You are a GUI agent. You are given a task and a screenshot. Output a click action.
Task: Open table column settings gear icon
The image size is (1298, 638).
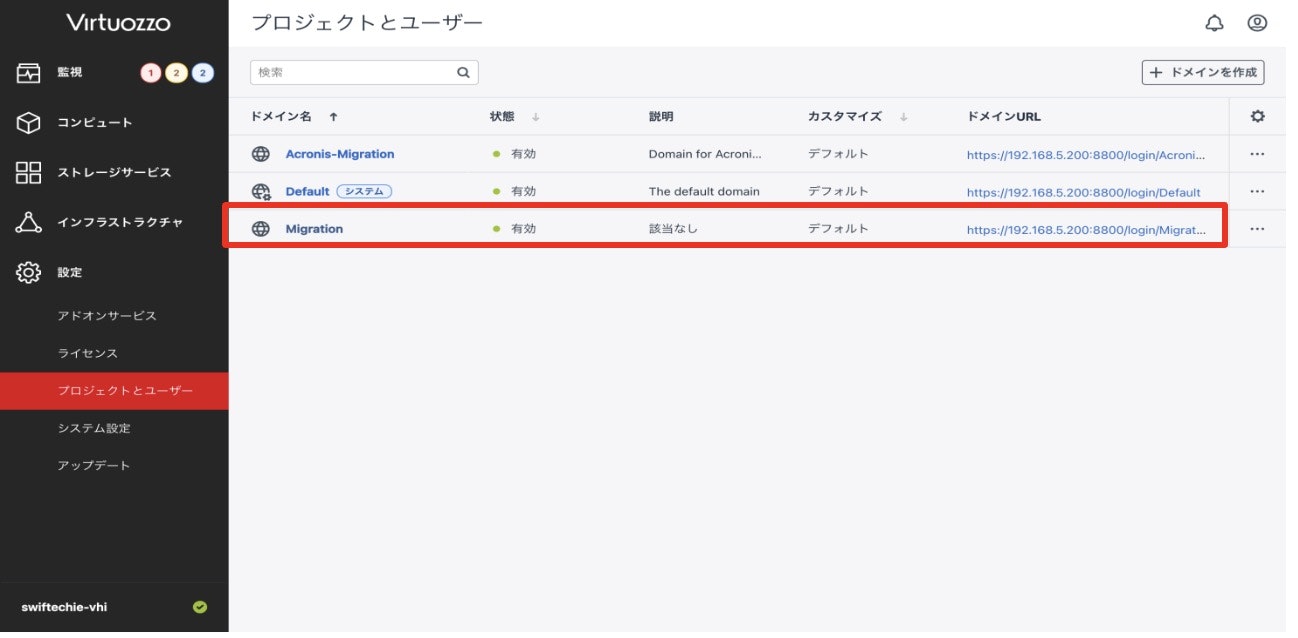(x=1257, y=116)
